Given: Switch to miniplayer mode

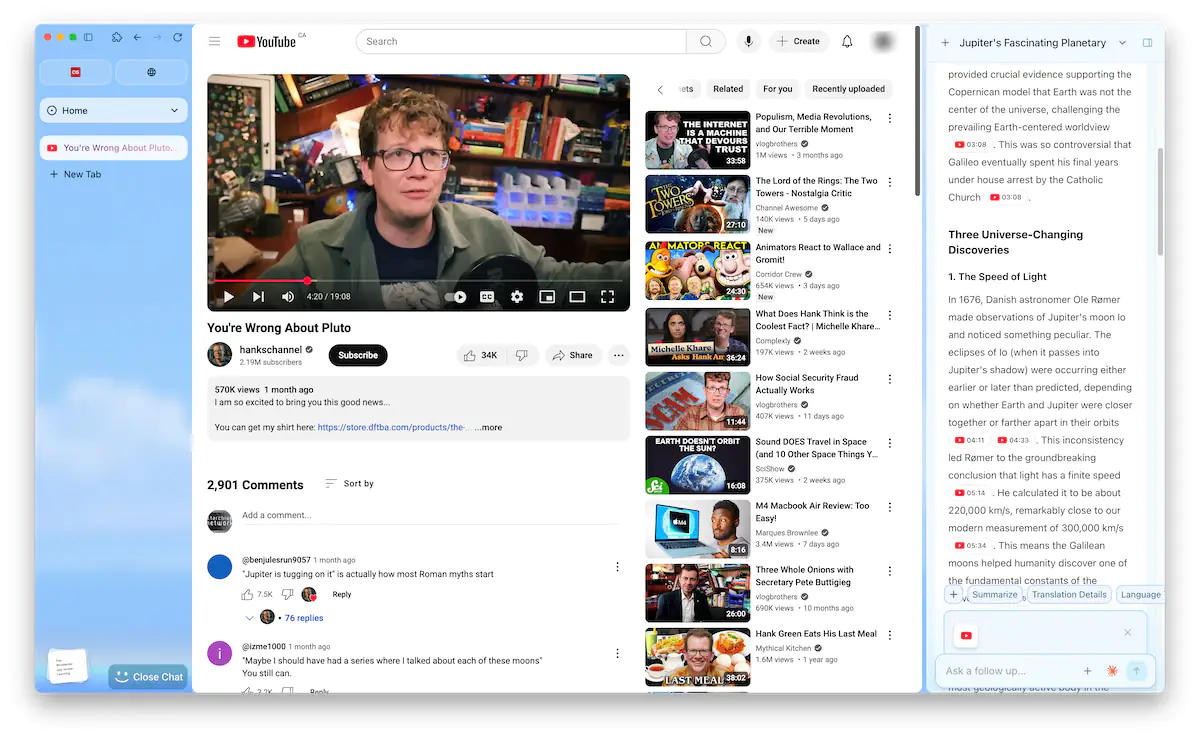Looking at the screenshot, I should (x=547, y=296).
